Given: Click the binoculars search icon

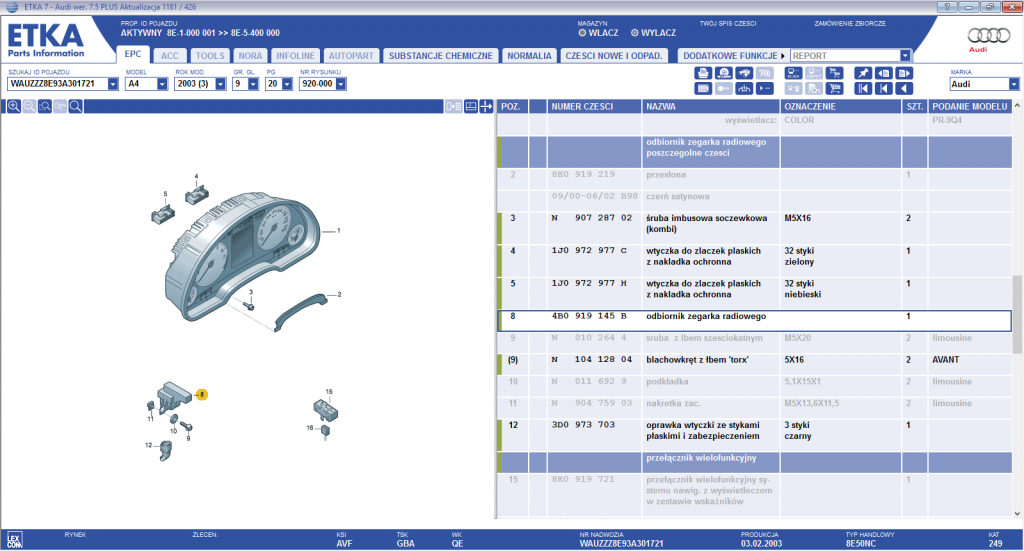Looking at the screenshot, I should [x=744, y=73].
